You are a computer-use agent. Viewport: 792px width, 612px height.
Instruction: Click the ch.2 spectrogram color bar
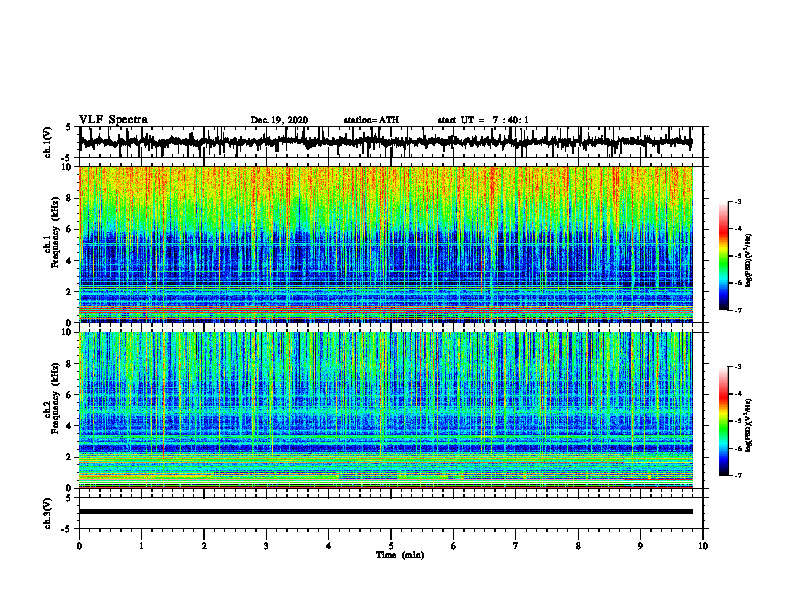[723, 421]
